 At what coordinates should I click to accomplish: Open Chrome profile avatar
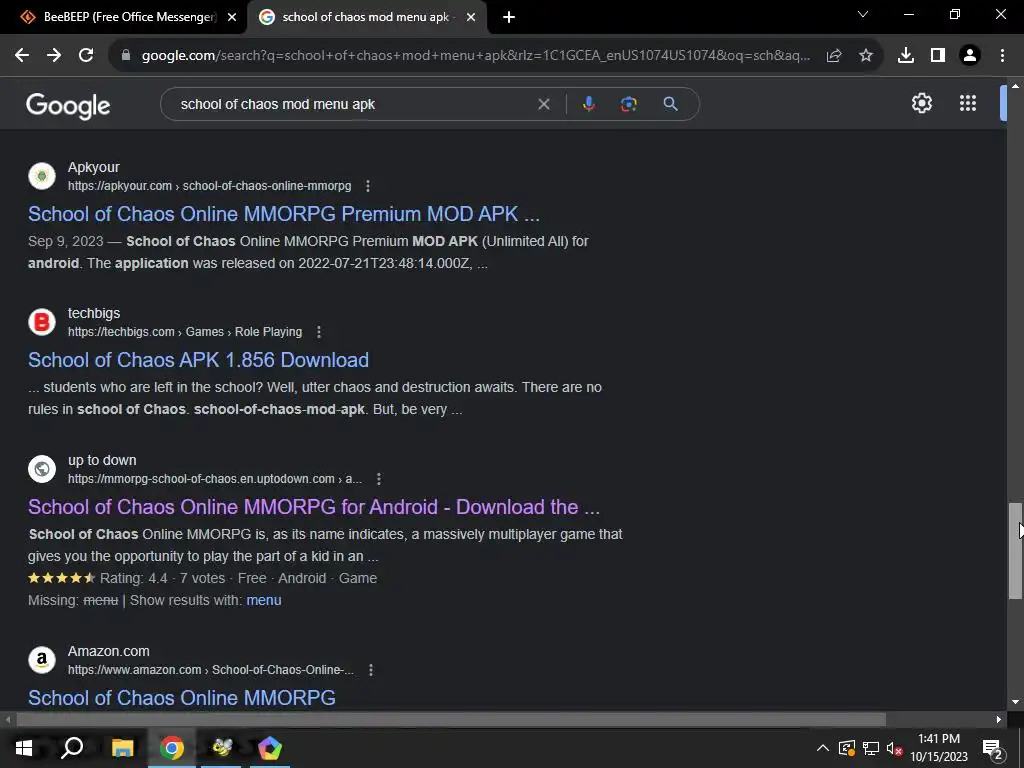tap(970, 56)
